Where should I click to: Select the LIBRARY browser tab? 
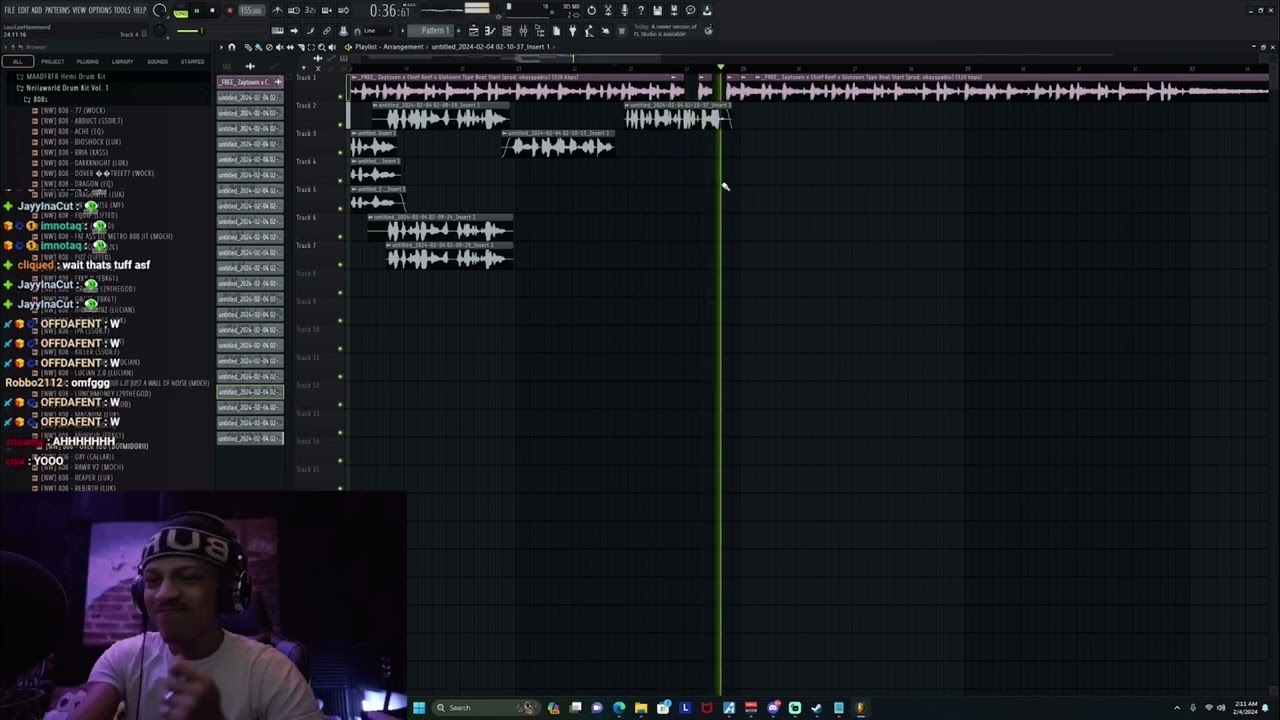click(122, 62)
